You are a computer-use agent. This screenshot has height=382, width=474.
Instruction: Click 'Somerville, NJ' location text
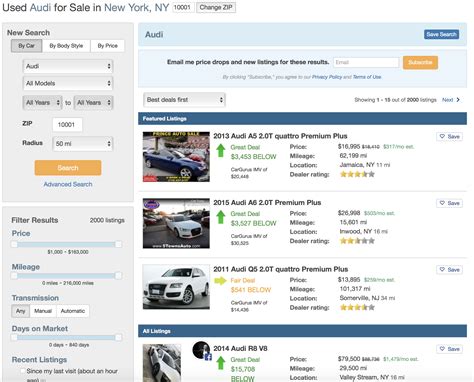click(x=359, y=298)
